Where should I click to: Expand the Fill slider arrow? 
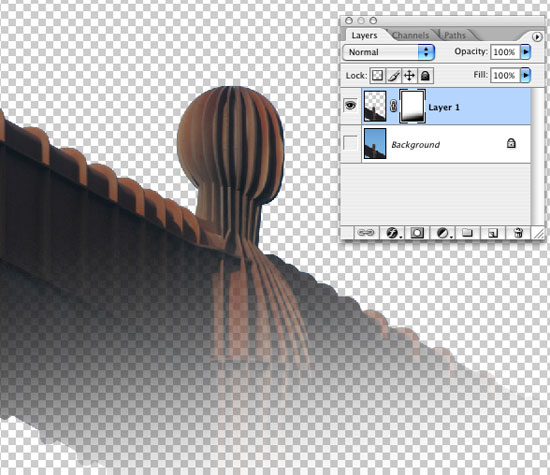coord(525,75)
